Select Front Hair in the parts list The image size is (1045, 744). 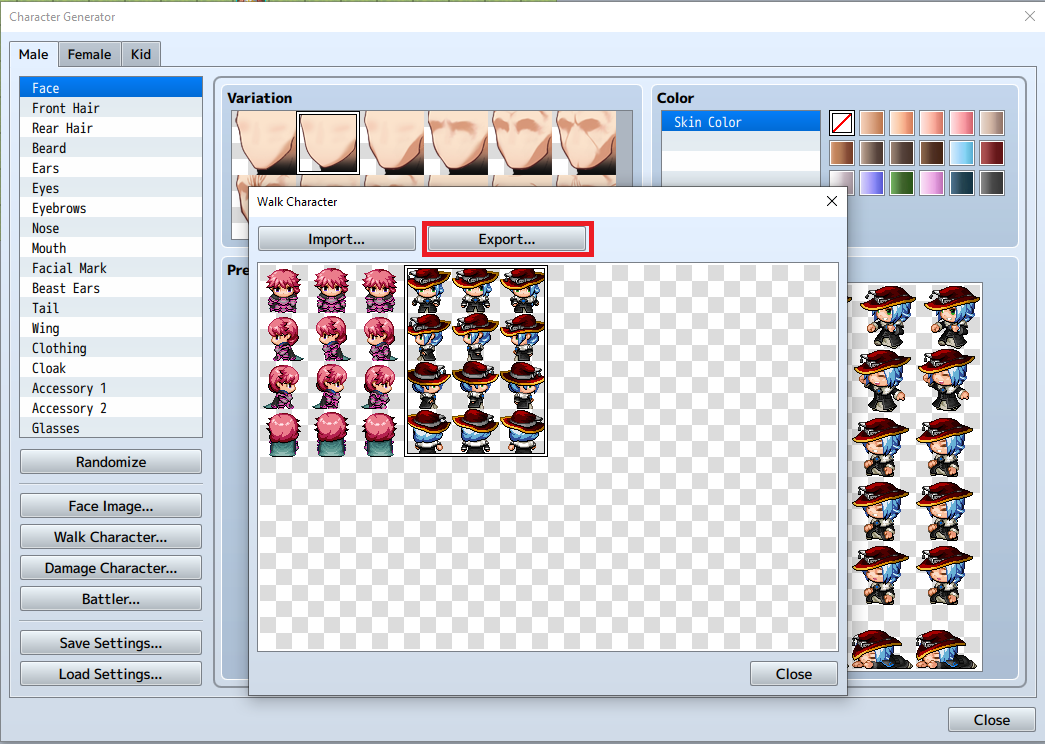[111, 107]
